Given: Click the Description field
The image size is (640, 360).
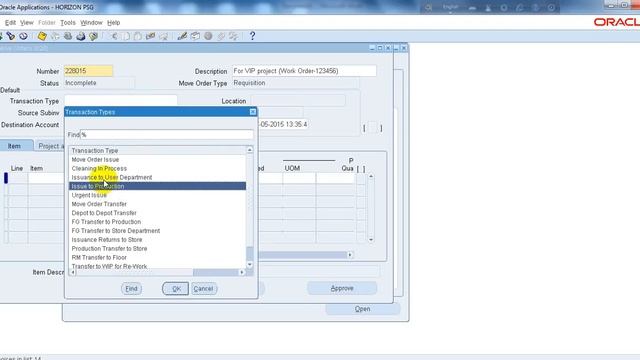Looking at the screenshot, I should 304,71.
